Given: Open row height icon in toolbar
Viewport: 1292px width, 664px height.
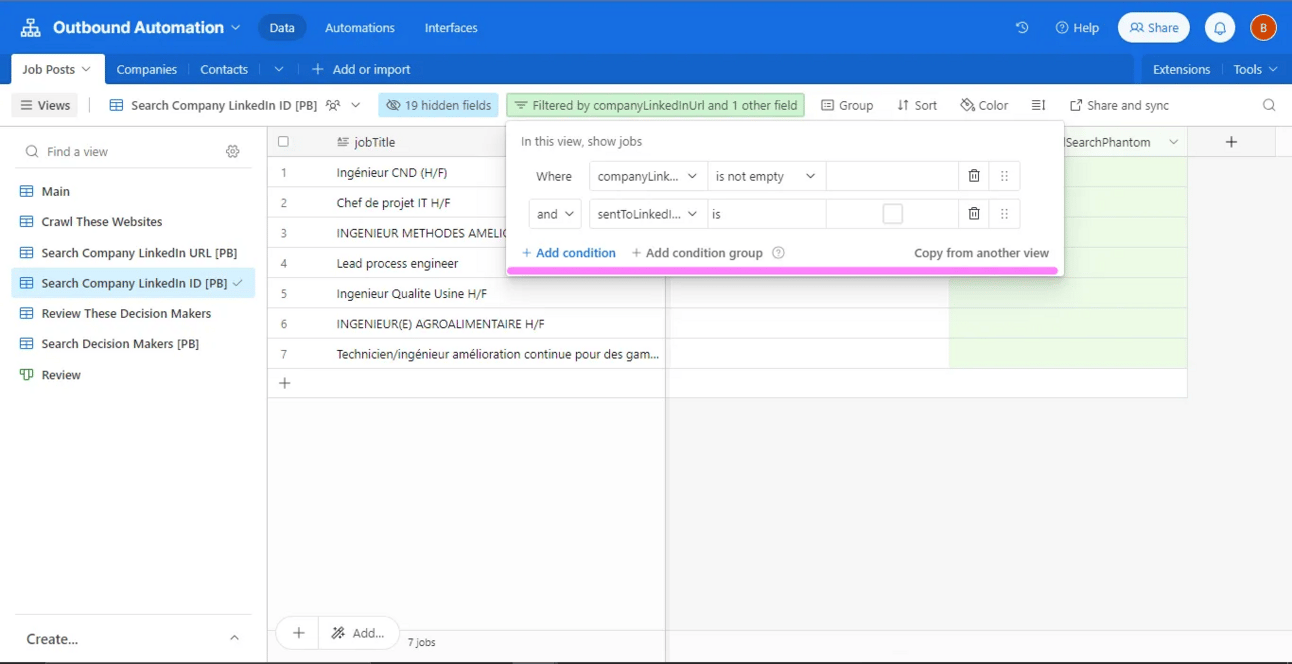Looking at the screenshot, I should point(1038,105).
